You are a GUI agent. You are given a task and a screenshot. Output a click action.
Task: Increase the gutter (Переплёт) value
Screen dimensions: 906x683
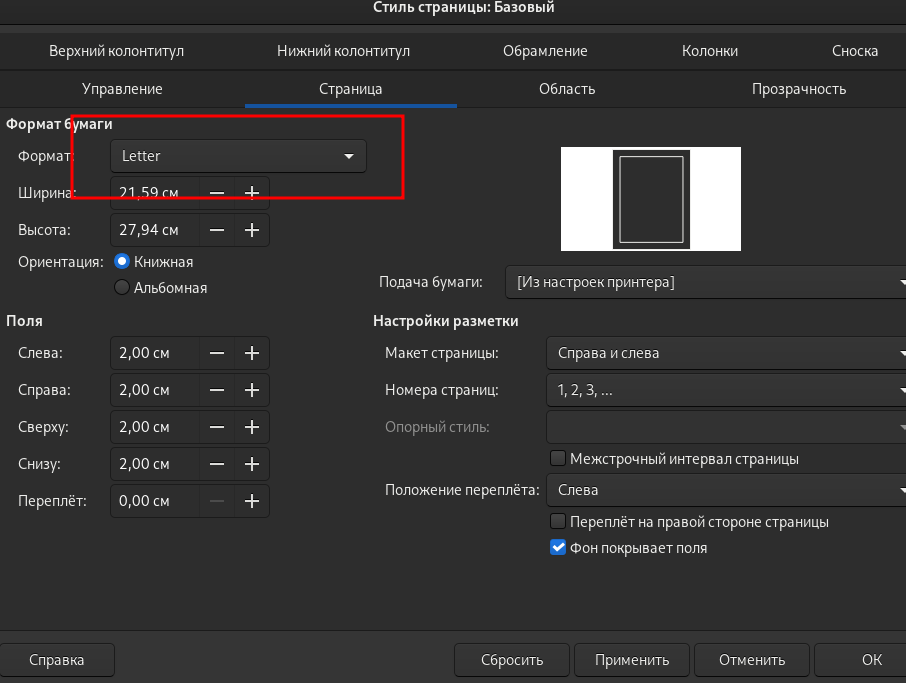click(x=252, y=501)
